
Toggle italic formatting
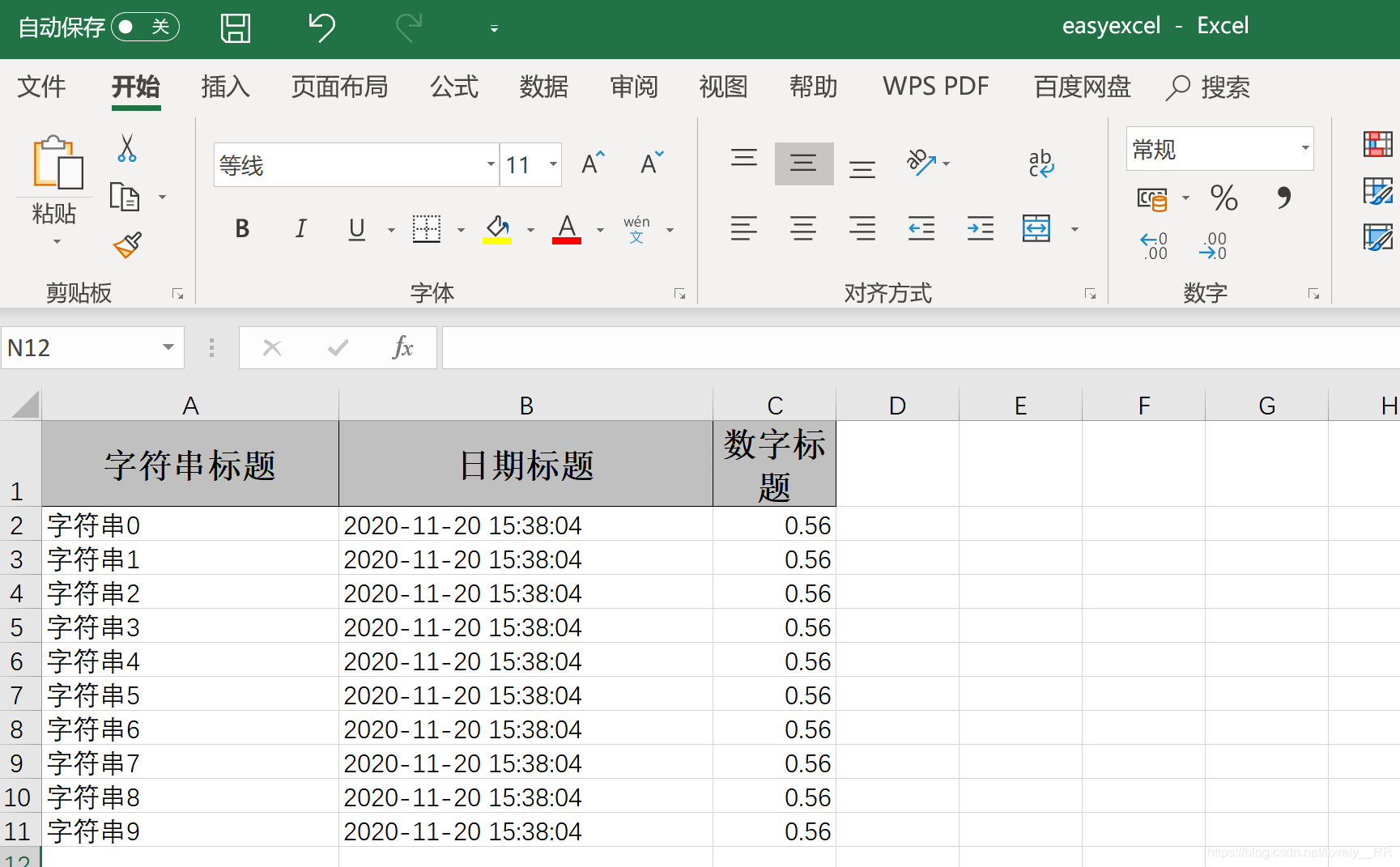[300, 229]
